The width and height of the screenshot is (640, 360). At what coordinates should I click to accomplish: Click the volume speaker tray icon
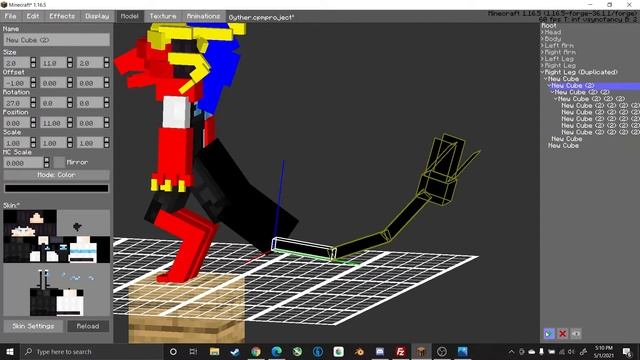pyautogui.click(x=571, y=351)
